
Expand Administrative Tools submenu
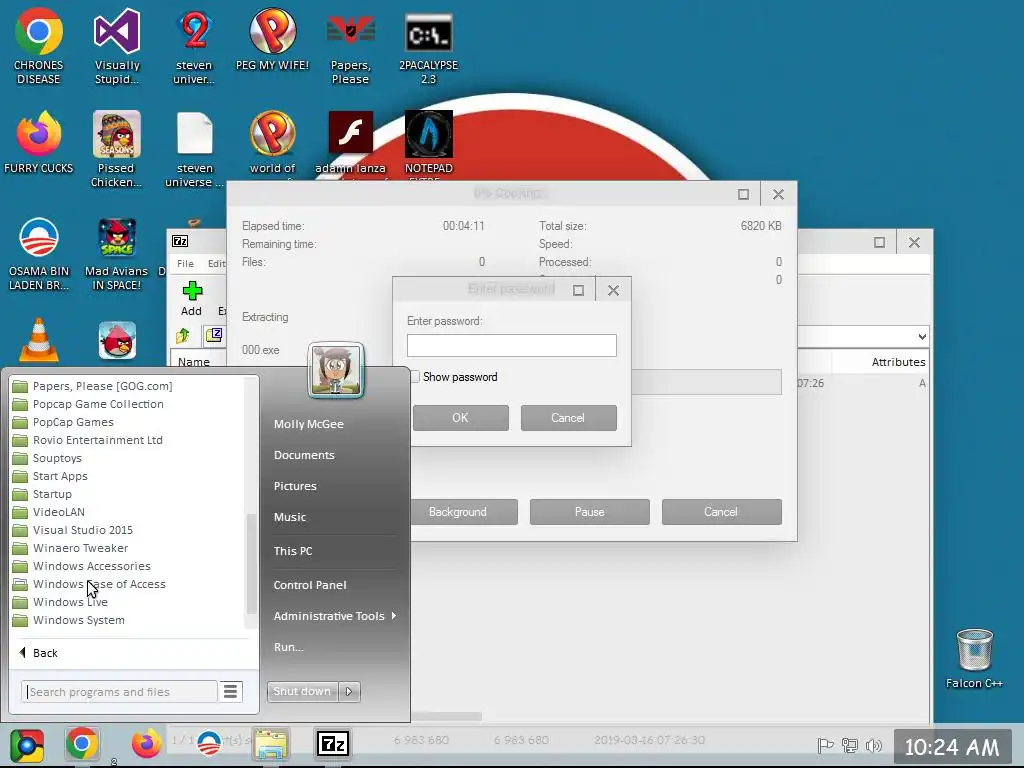tap(335, 616)
